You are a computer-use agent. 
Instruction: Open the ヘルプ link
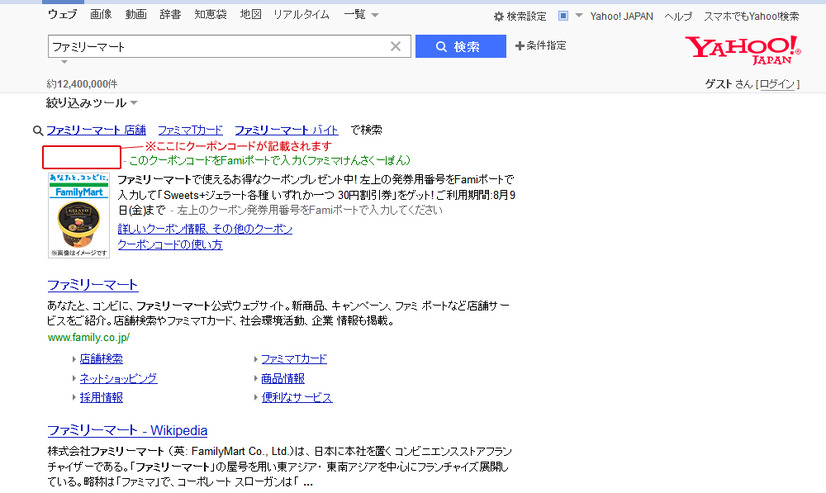click(x=678, y=16)
